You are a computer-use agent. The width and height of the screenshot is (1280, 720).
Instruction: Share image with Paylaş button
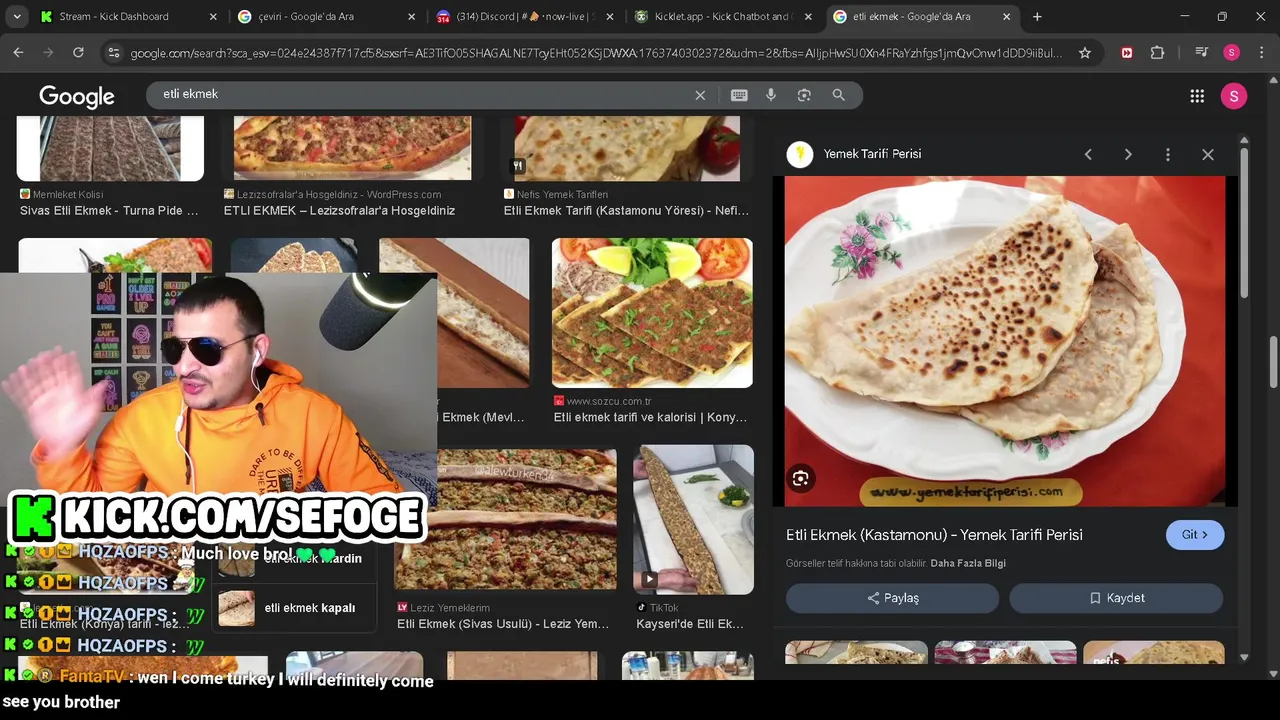(x=892, y=598)
